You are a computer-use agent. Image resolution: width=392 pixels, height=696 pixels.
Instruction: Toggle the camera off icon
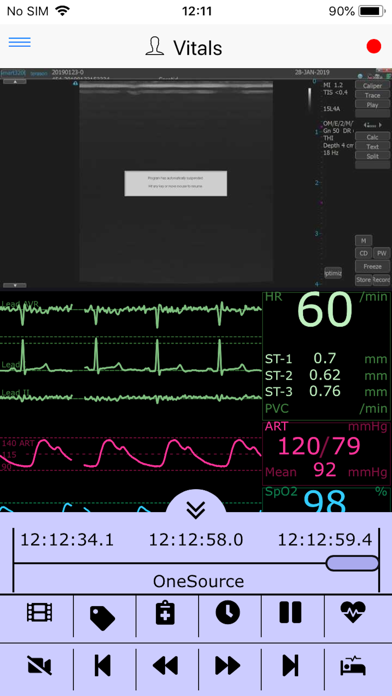(40, 665)
